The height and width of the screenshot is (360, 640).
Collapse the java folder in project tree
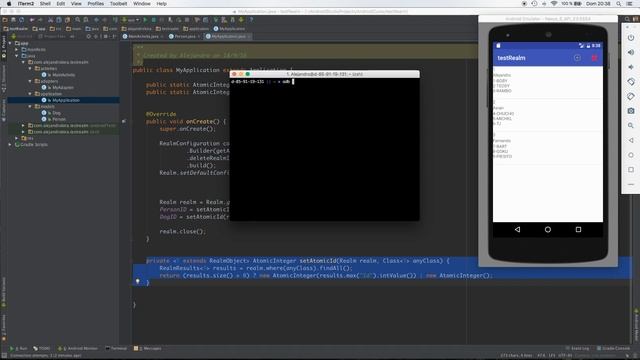coord(17,56)
